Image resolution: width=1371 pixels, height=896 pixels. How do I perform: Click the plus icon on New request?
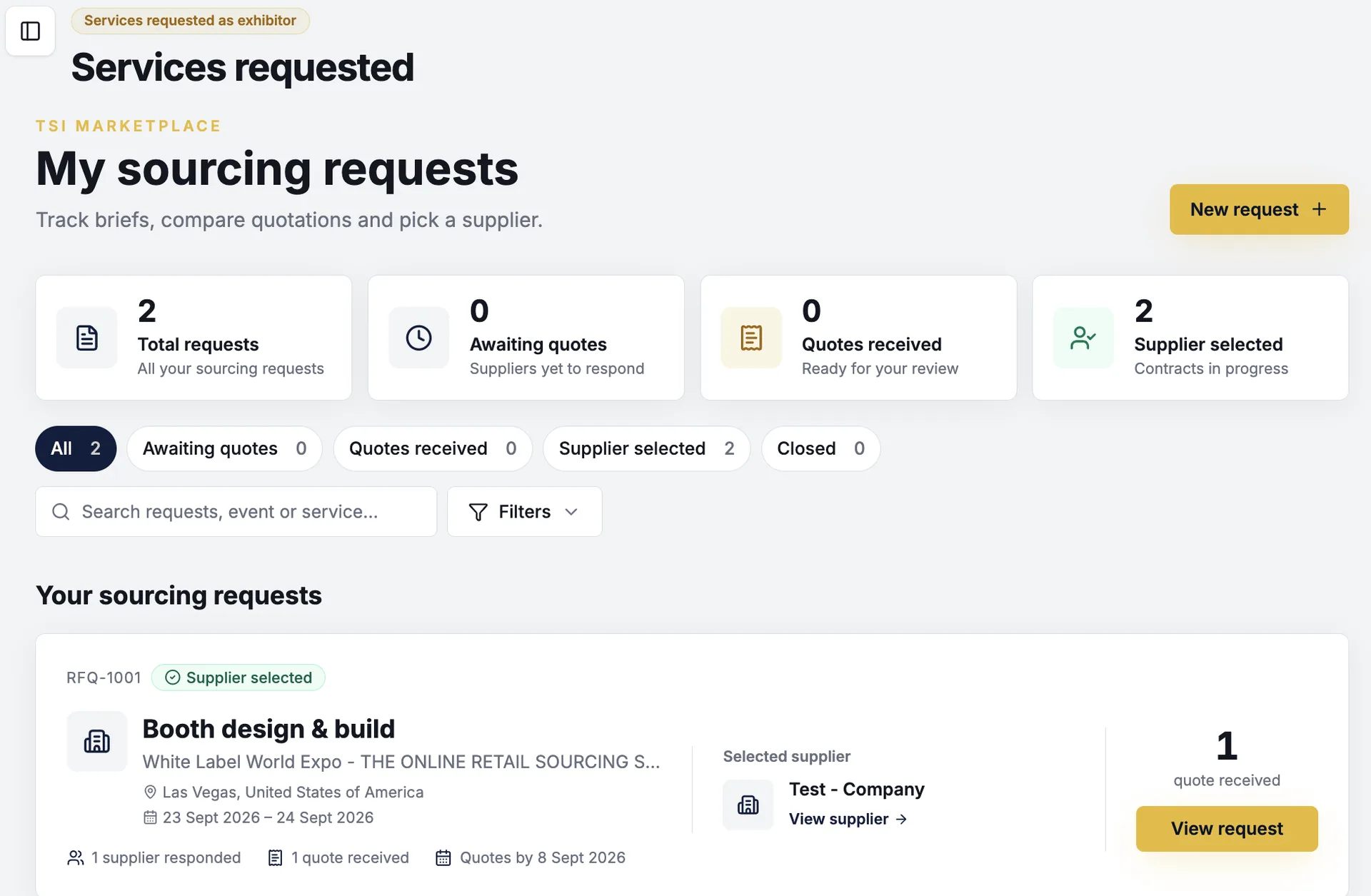[x=1319, y=209]
